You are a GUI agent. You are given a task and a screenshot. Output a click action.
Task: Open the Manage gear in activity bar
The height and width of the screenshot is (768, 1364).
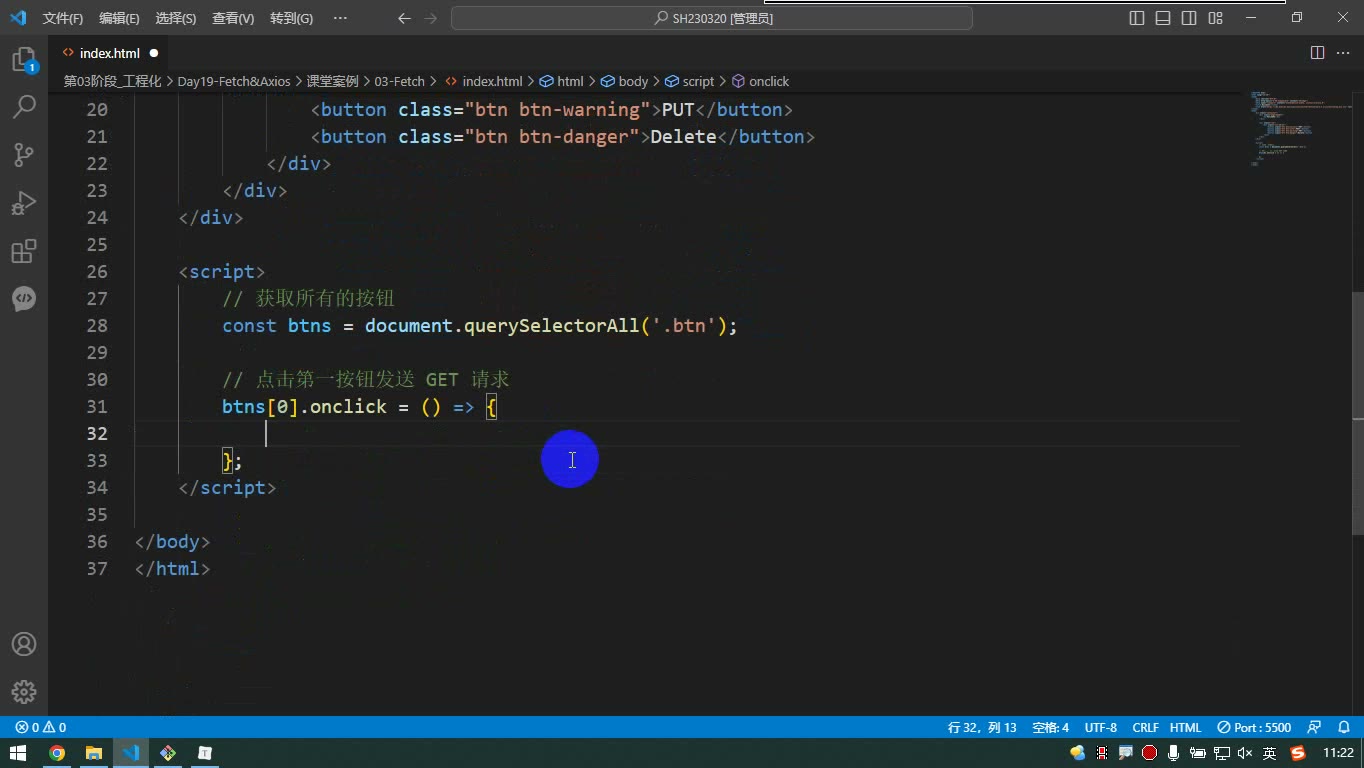pyautogui.click(x=24, y=692)
